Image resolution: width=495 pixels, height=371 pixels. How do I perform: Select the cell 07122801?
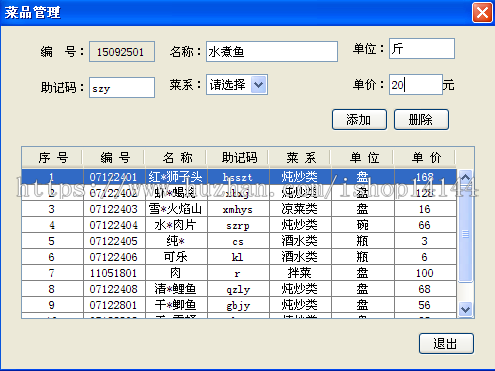114,305
